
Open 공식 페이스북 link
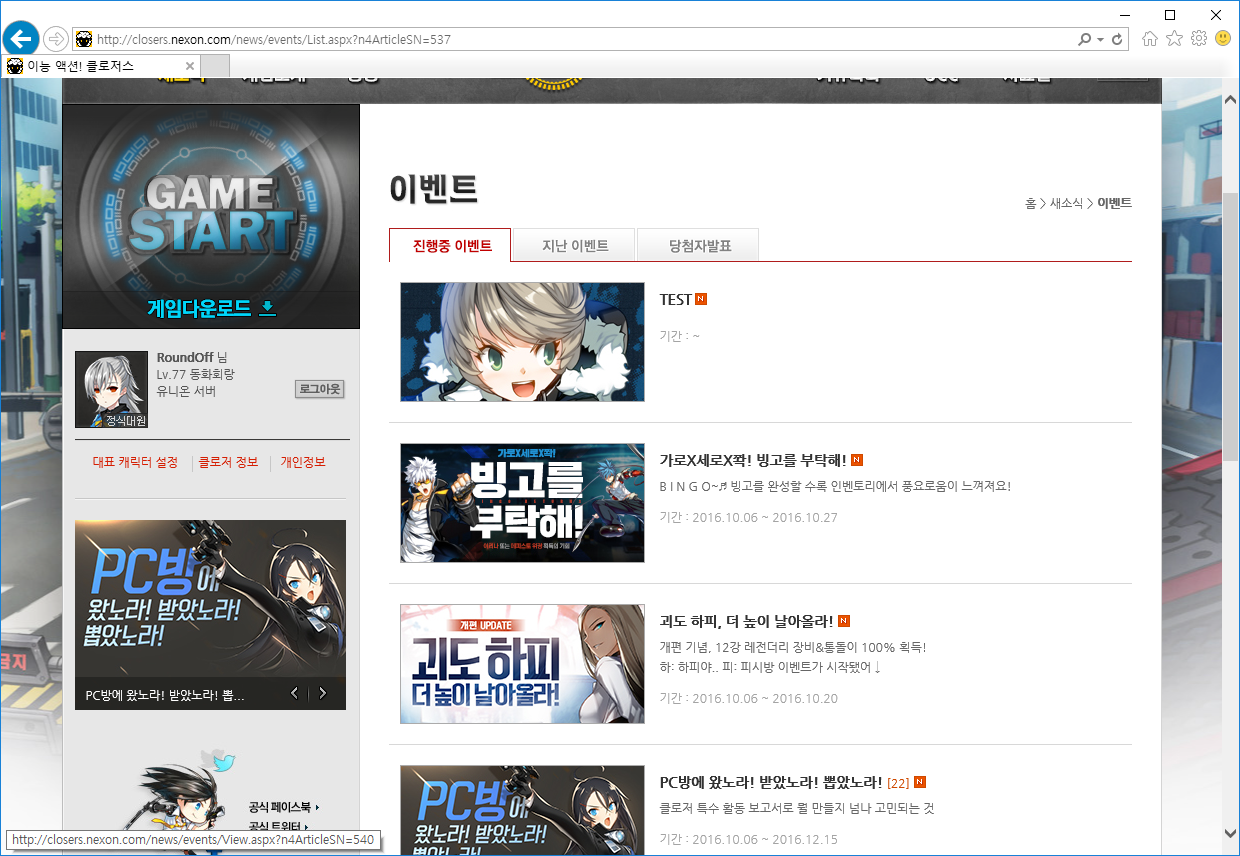(x=284, y=806)
